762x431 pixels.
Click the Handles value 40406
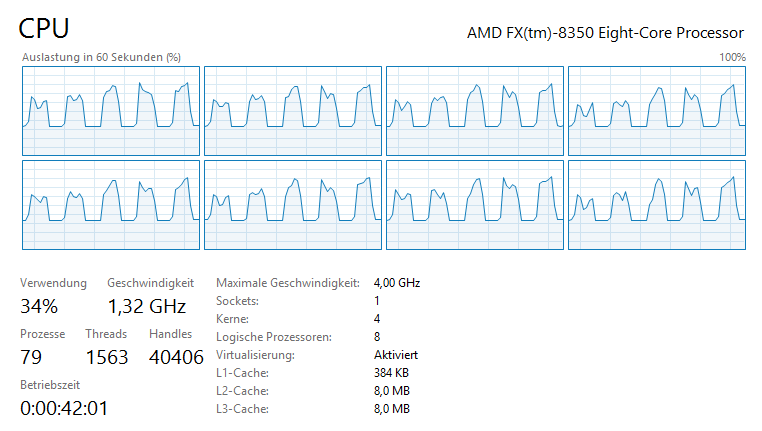tap(176, 357)
